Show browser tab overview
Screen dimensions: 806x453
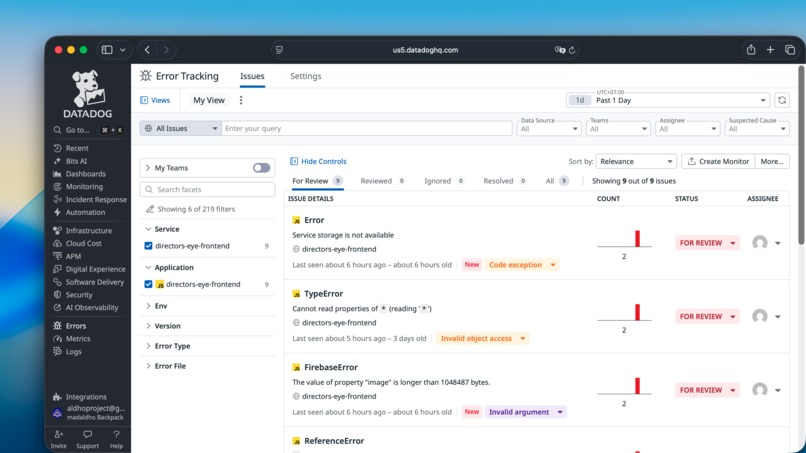coord(790,50)
